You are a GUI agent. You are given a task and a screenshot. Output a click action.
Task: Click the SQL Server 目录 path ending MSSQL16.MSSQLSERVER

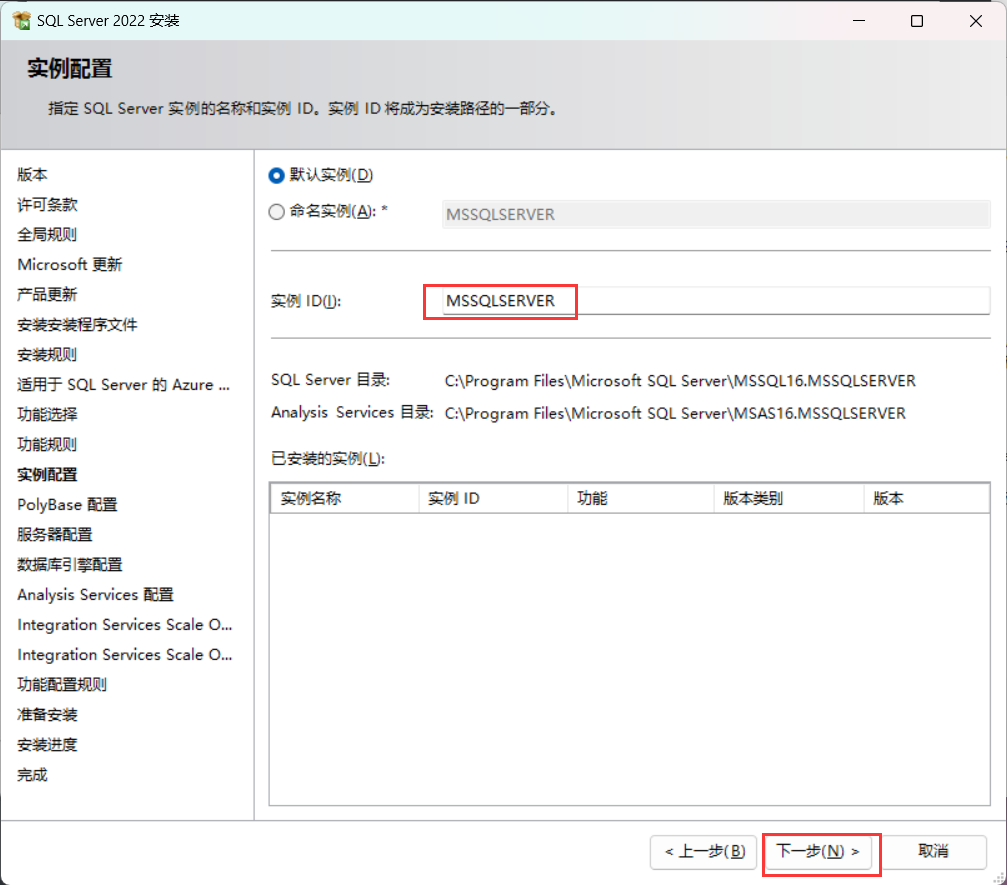(x=680, y=381)
